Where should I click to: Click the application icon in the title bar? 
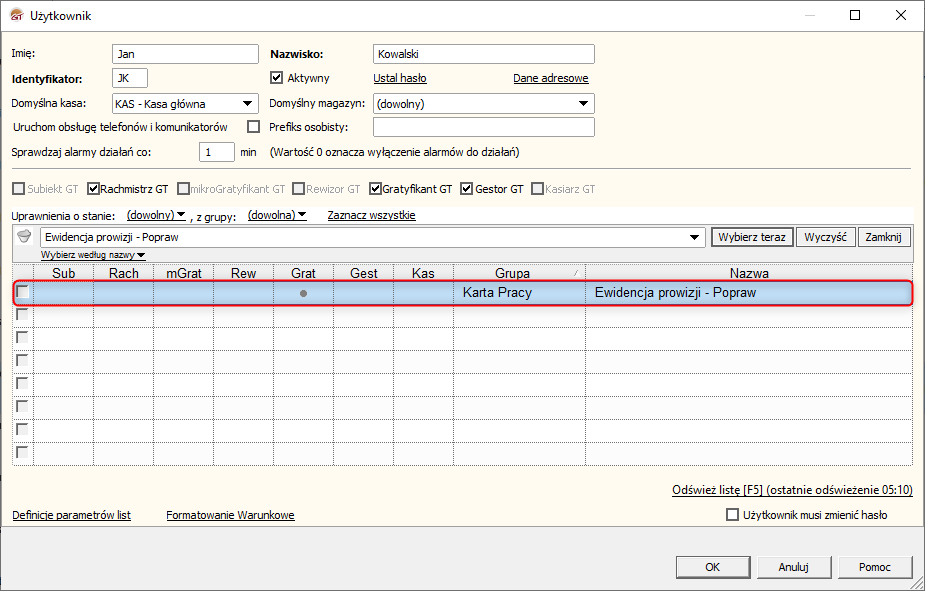(x=16, y=15)
